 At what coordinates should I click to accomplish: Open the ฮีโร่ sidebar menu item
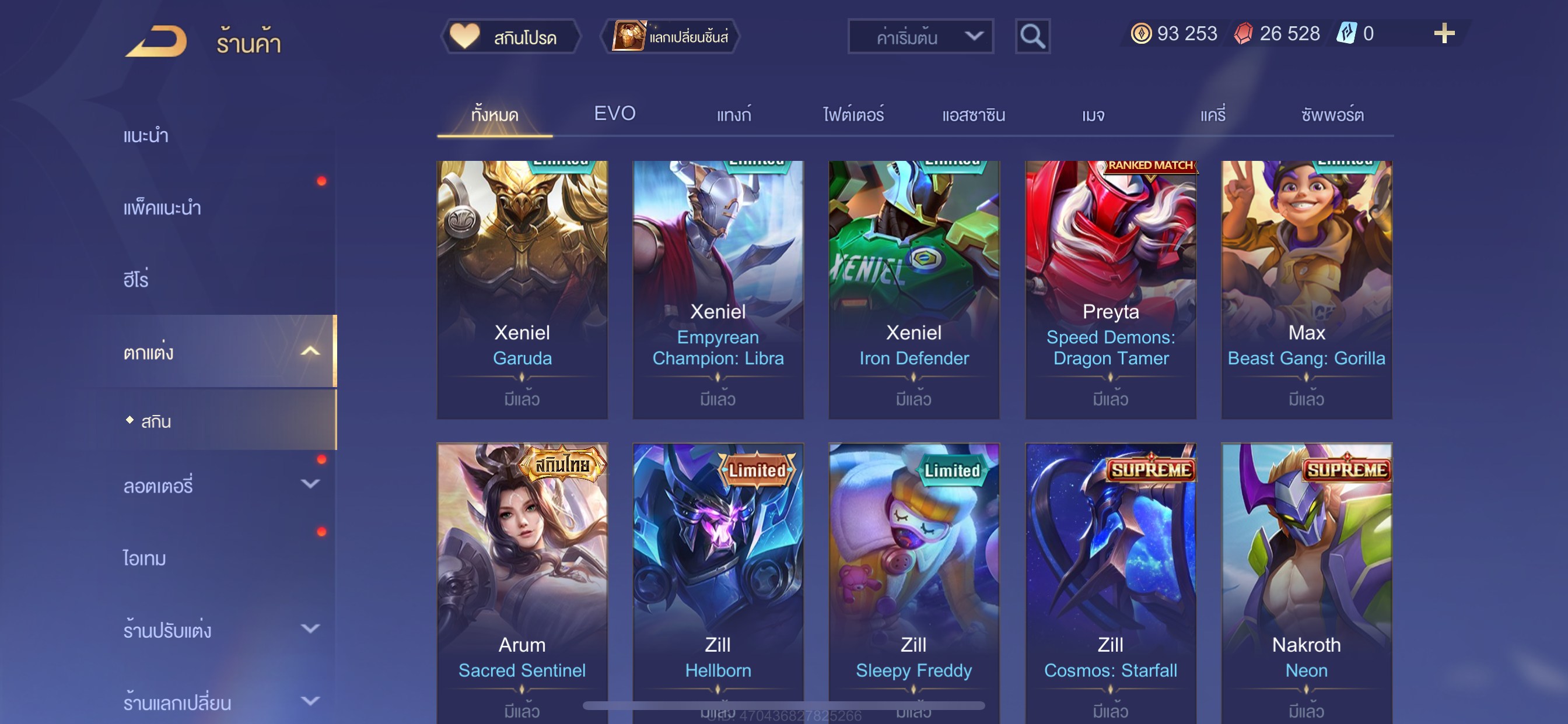tap(136, 279)
